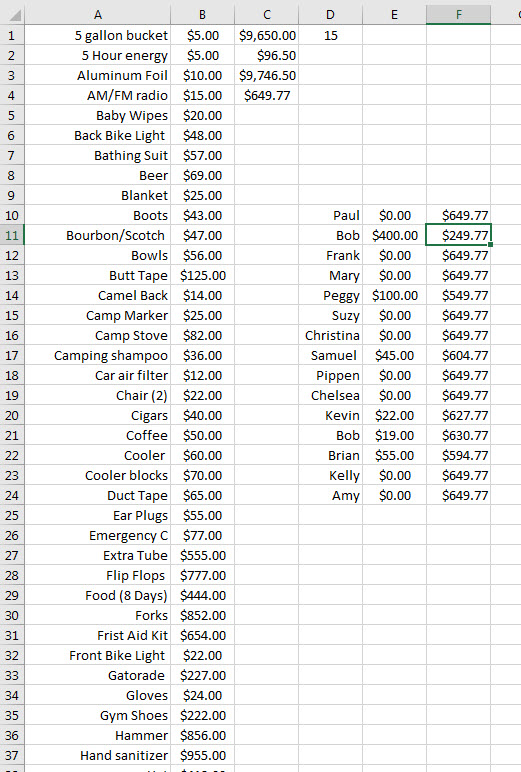This screenshot has height=772, width=521.
Task: Select column A header
Action: (98, 15)
